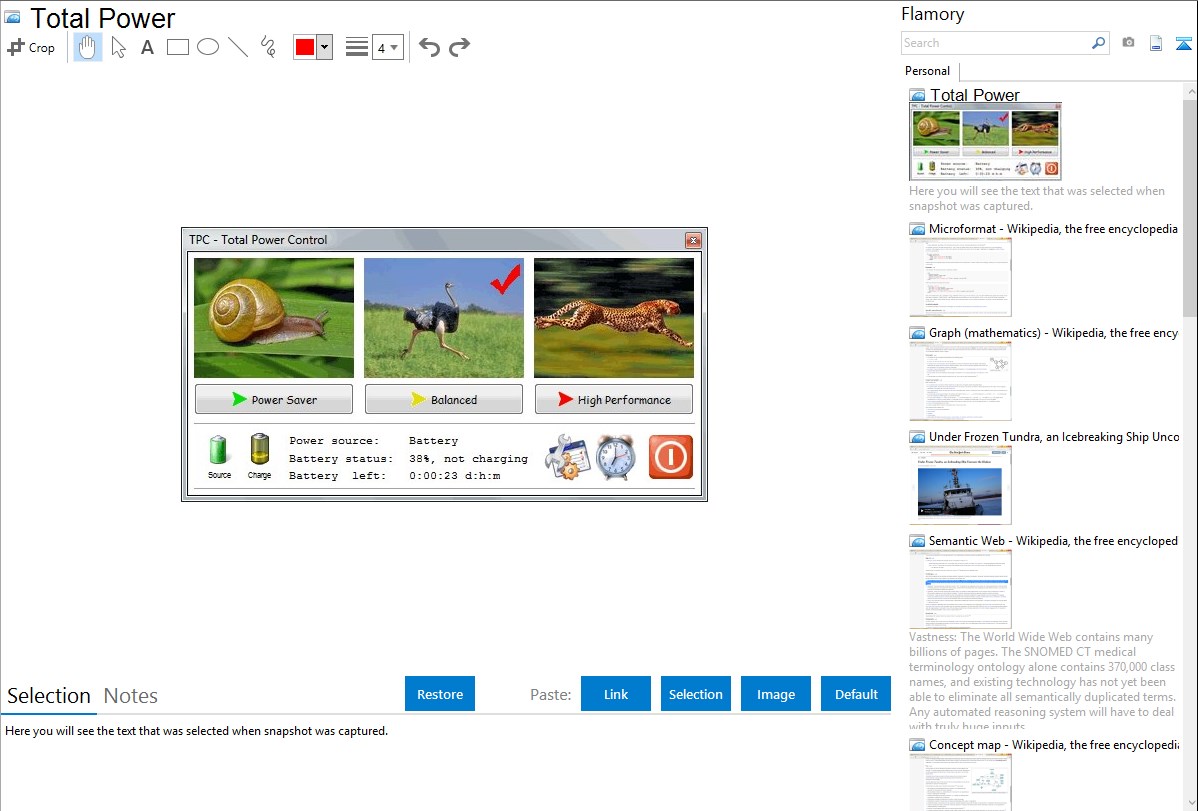Click the alarm clock scheduler icon
The width and height of the screenshot is (1198, 811).
pos(616,457)
